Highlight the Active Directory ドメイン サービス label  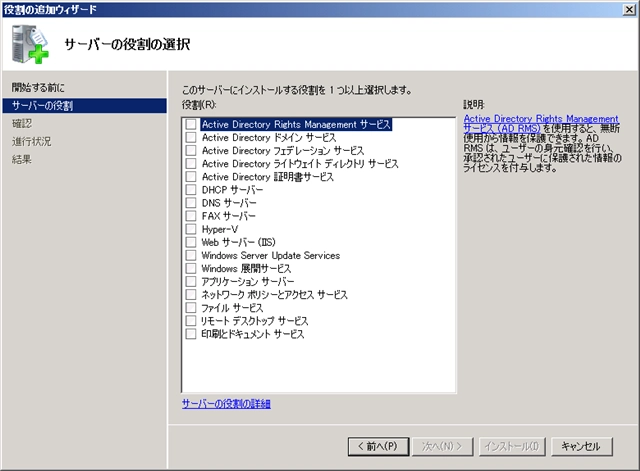pyautogui.click(x=269, y=137)
